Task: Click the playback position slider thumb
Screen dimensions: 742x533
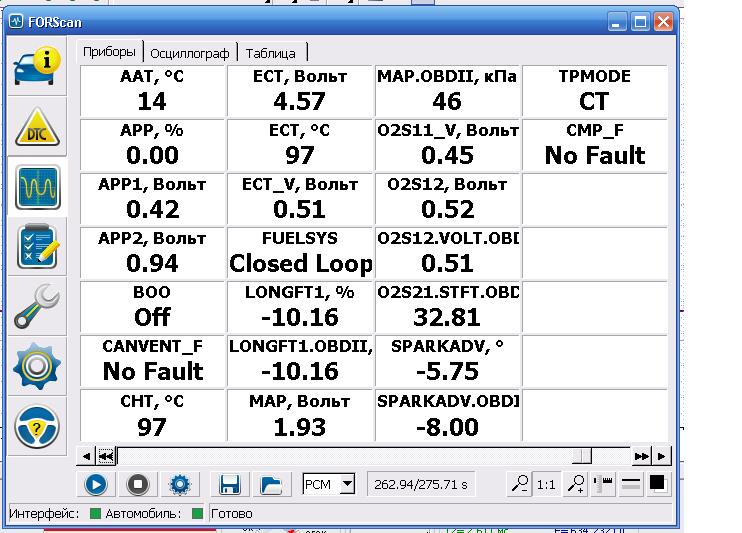Action: pos(582,456)
